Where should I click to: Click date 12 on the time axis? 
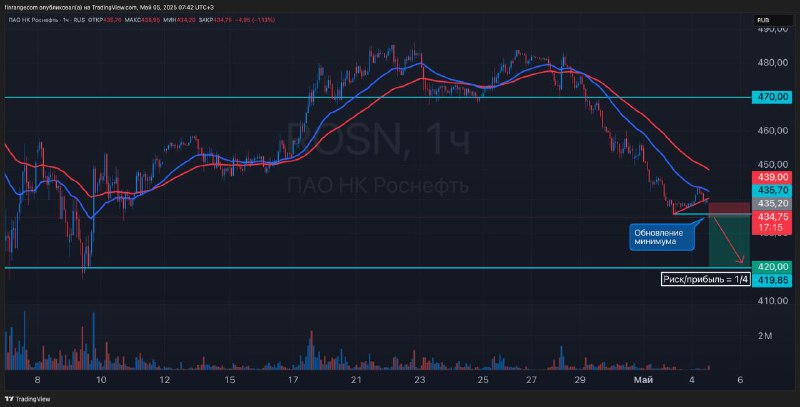click(164, 380)
